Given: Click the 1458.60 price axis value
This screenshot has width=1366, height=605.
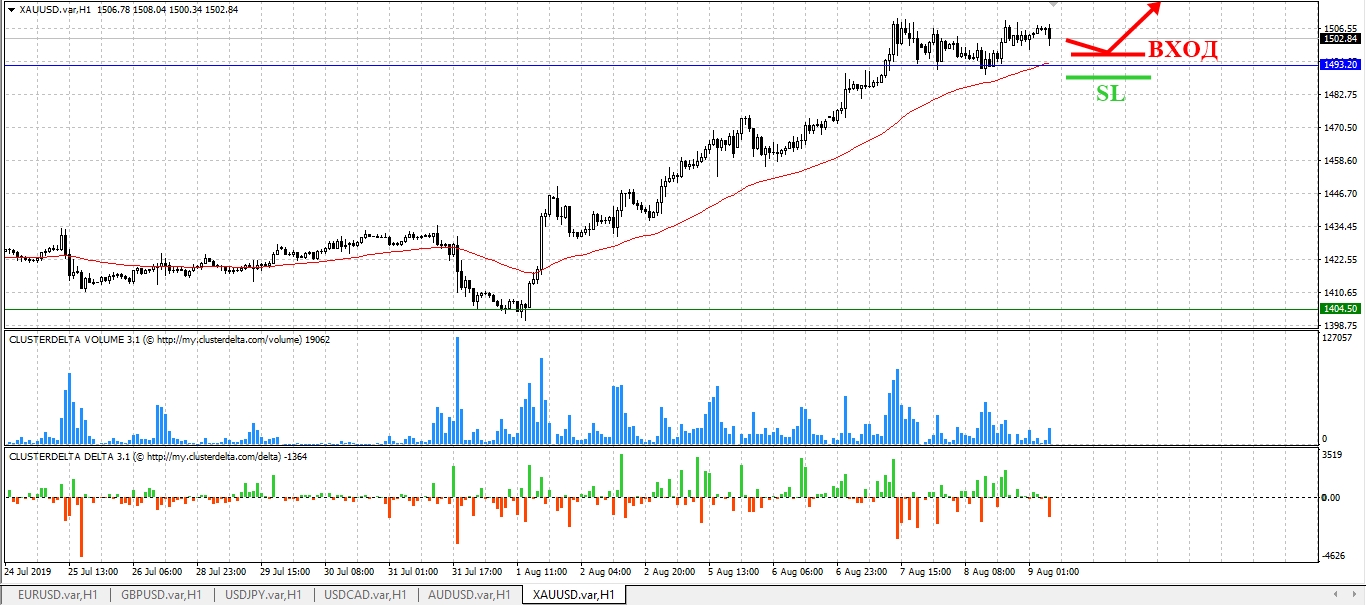Looking at the screenshot, I should [x=1338, y=161].
